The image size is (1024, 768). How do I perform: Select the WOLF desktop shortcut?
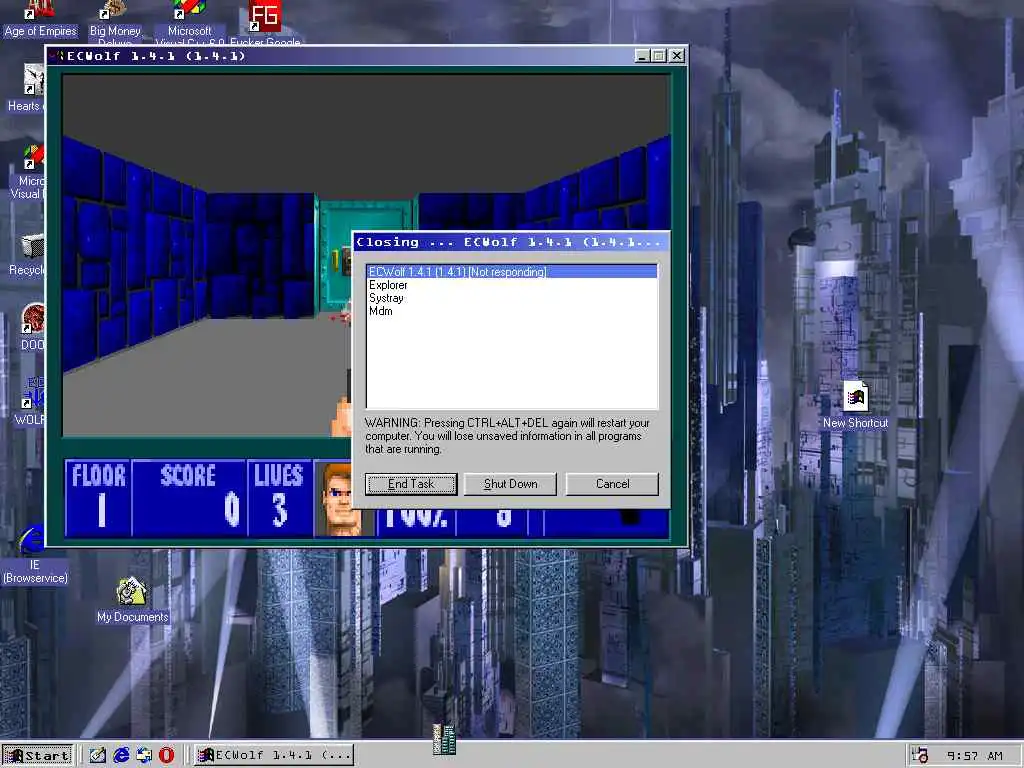30,400
